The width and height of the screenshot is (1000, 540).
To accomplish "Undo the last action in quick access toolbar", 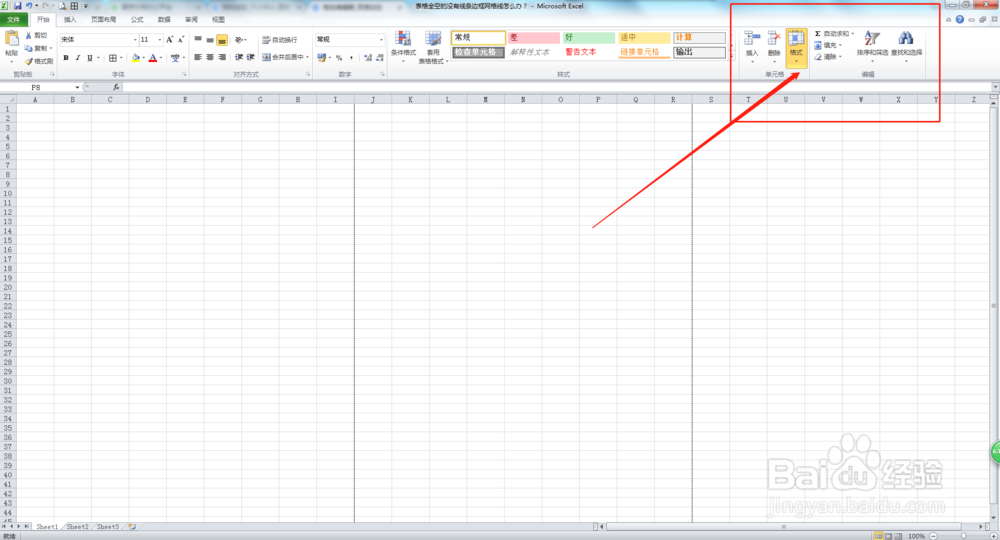I will coord(29,6).
